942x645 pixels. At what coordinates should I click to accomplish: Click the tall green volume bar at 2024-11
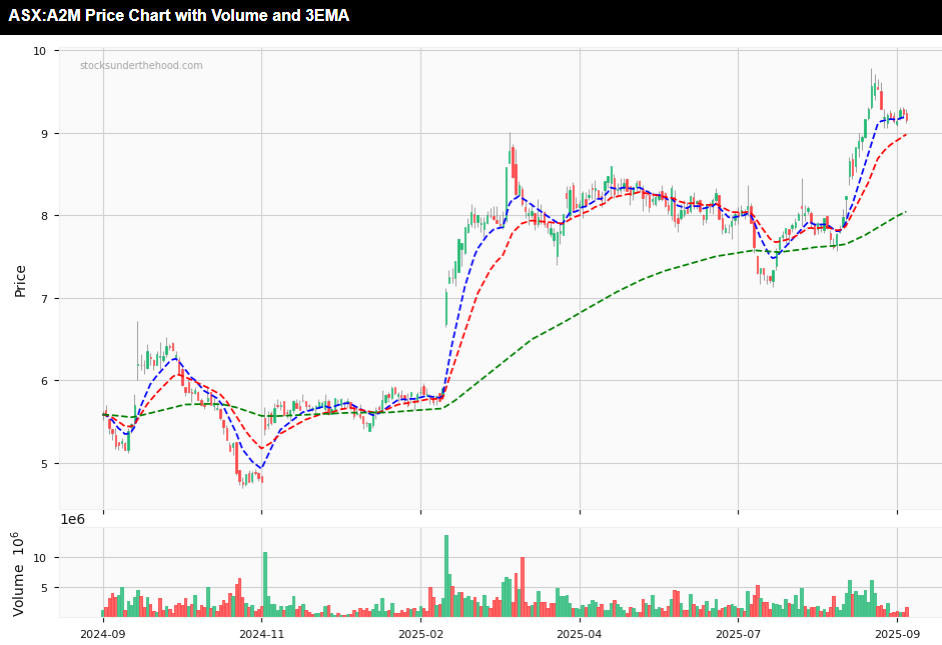(265, 583)
